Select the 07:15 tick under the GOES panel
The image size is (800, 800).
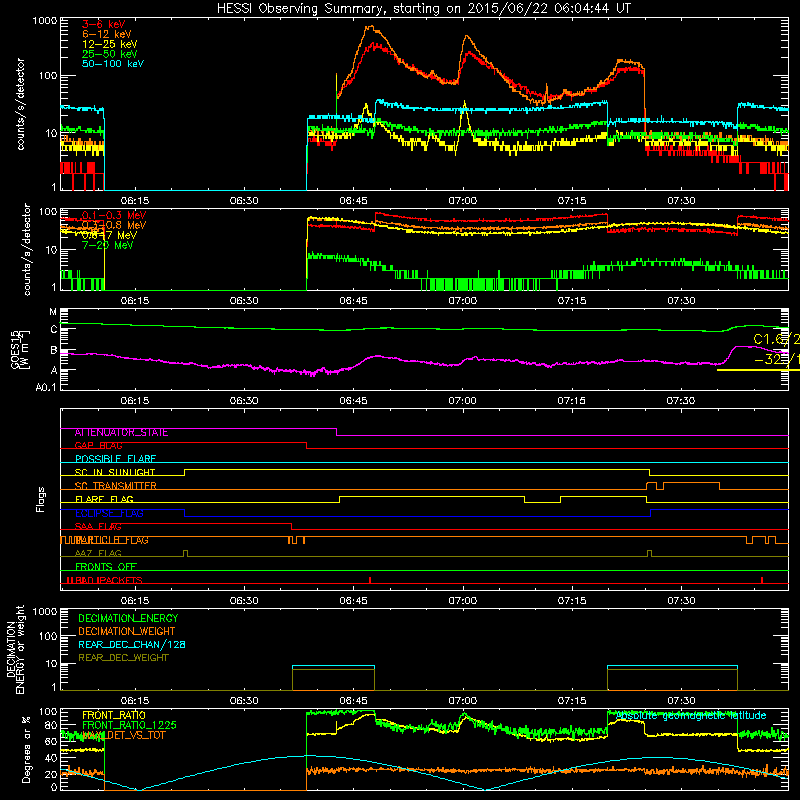coord(571,401)
